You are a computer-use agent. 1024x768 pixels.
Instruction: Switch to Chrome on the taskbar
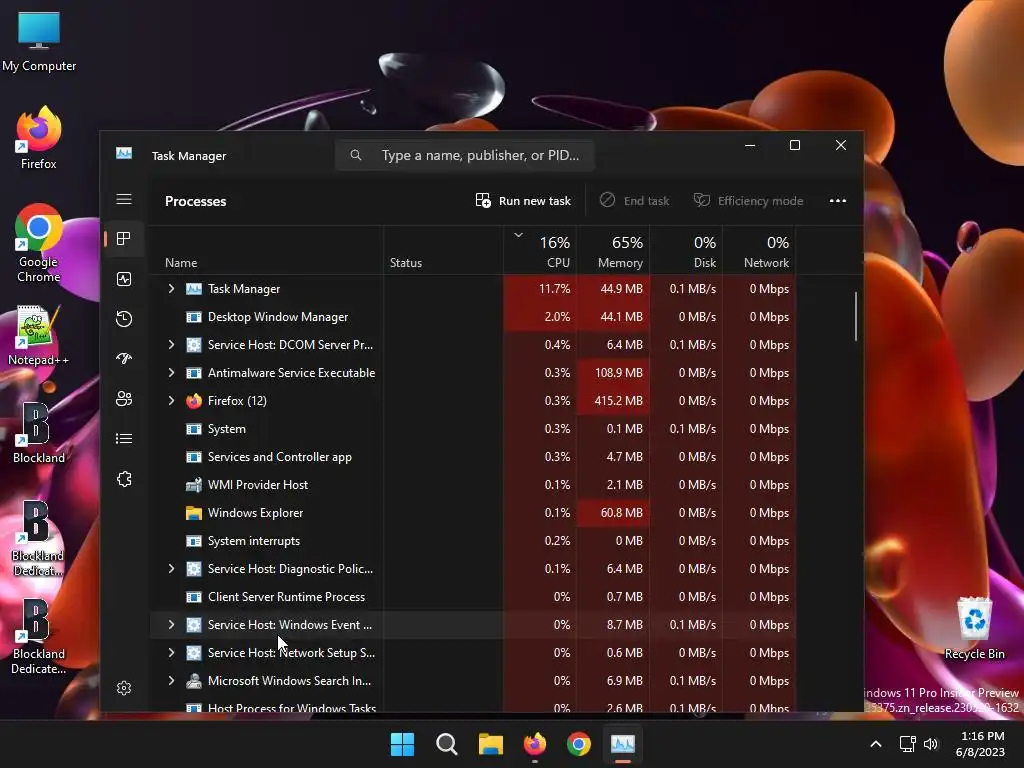pyautogui.click(x=579, y=744)
